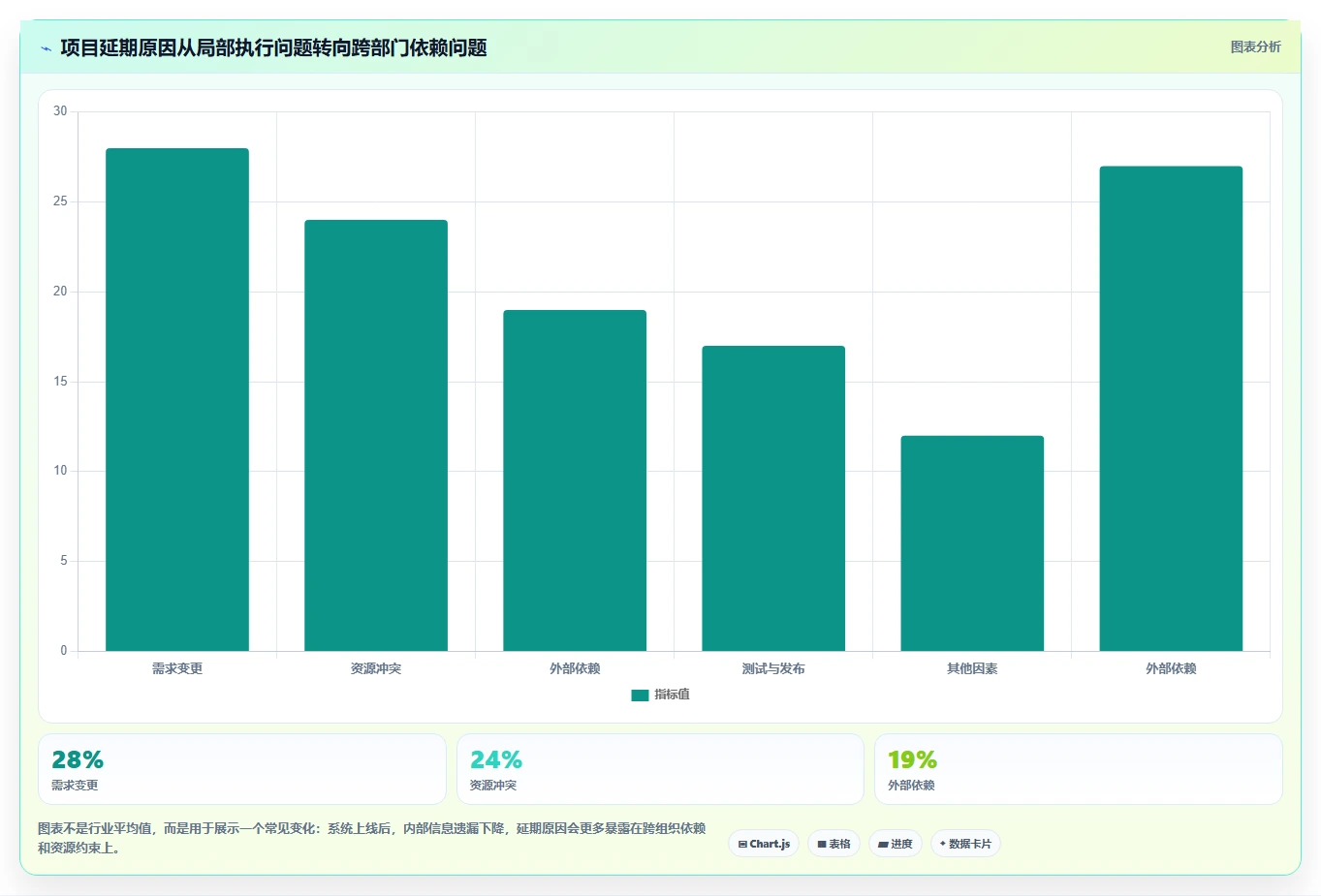
Task: Click the 资源冲突 x-axis label
Action: (376, 668)
